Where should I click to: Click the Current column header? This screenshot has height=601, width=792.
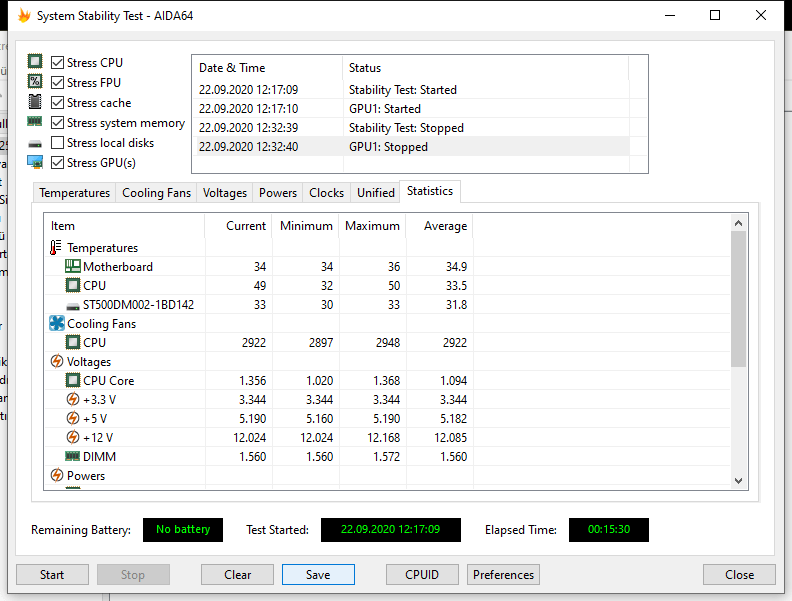click(238, 226)
